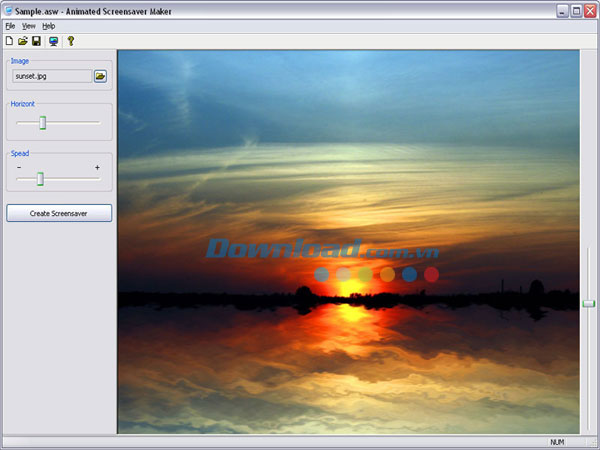This screenshot has width=600, height=450.
Task: Click the Open file toolbar icon
Action: click(23, 41)
